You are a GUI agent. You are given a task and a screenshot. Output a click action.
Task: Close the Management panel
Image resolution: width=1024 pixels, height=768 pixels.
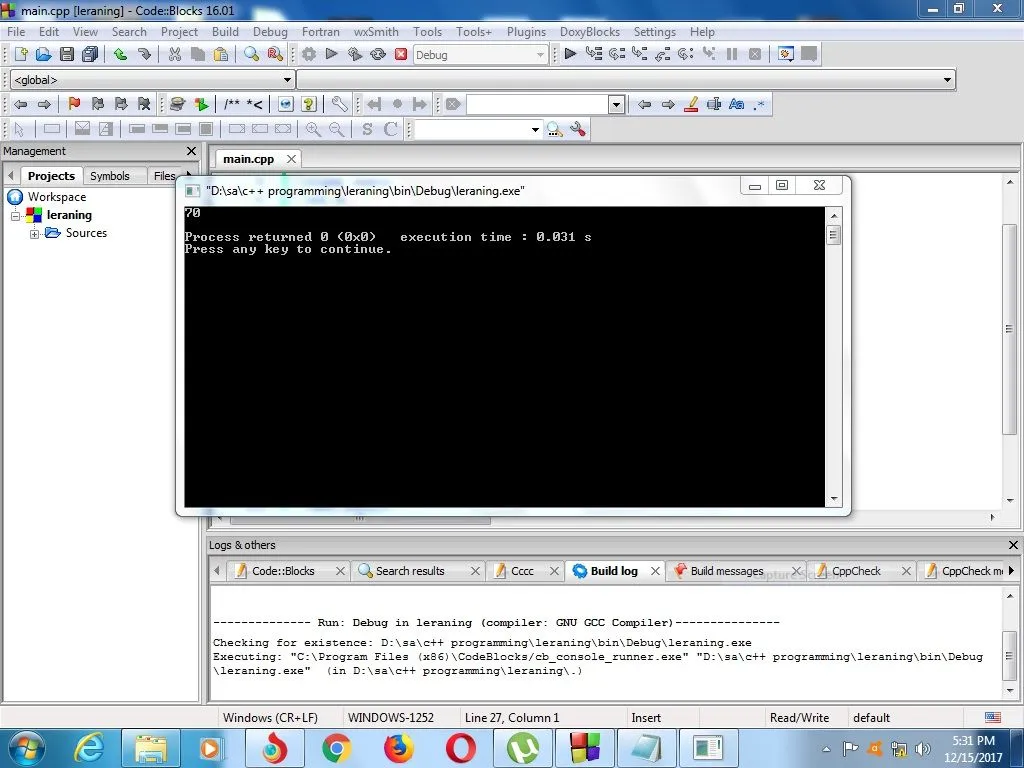191,151
